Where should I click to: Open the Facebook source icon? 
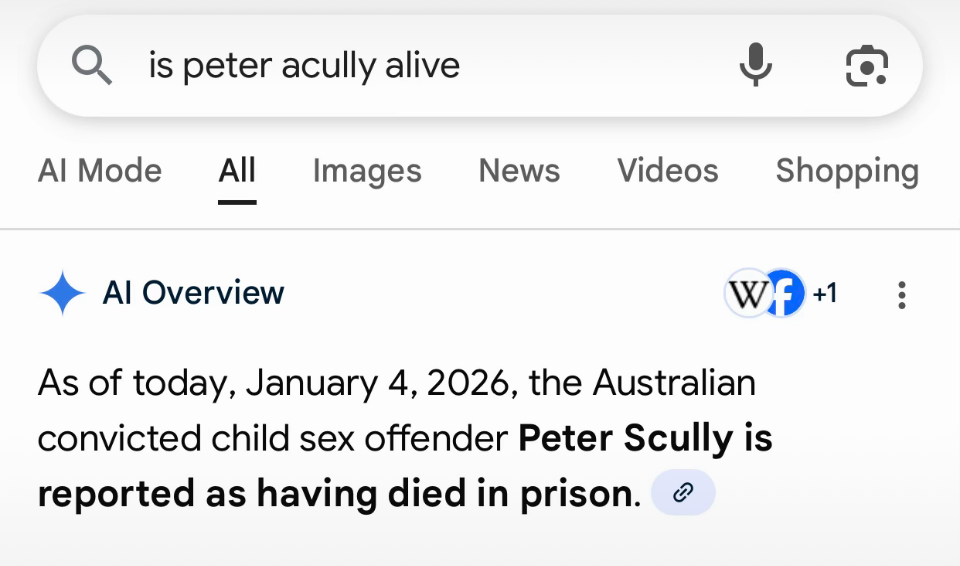click(786, 294)
